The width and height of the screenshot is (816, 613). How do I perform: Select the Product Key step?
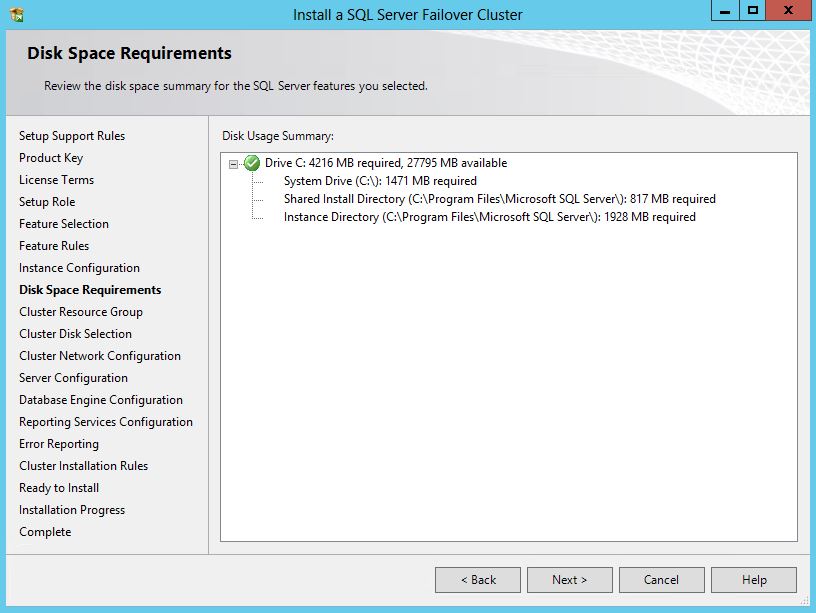click(51, 158)
